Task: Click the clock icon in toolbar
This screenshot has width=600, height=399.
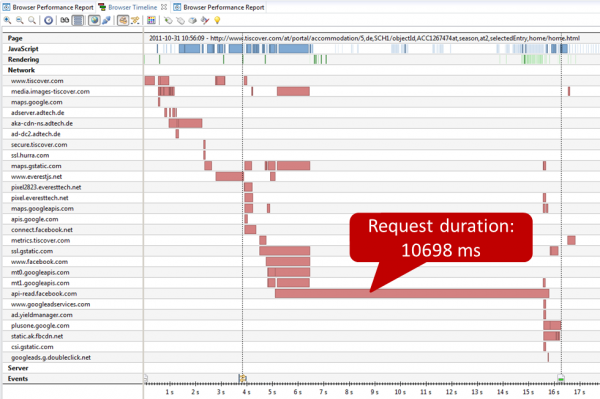Action: click(x=48, y=20)
